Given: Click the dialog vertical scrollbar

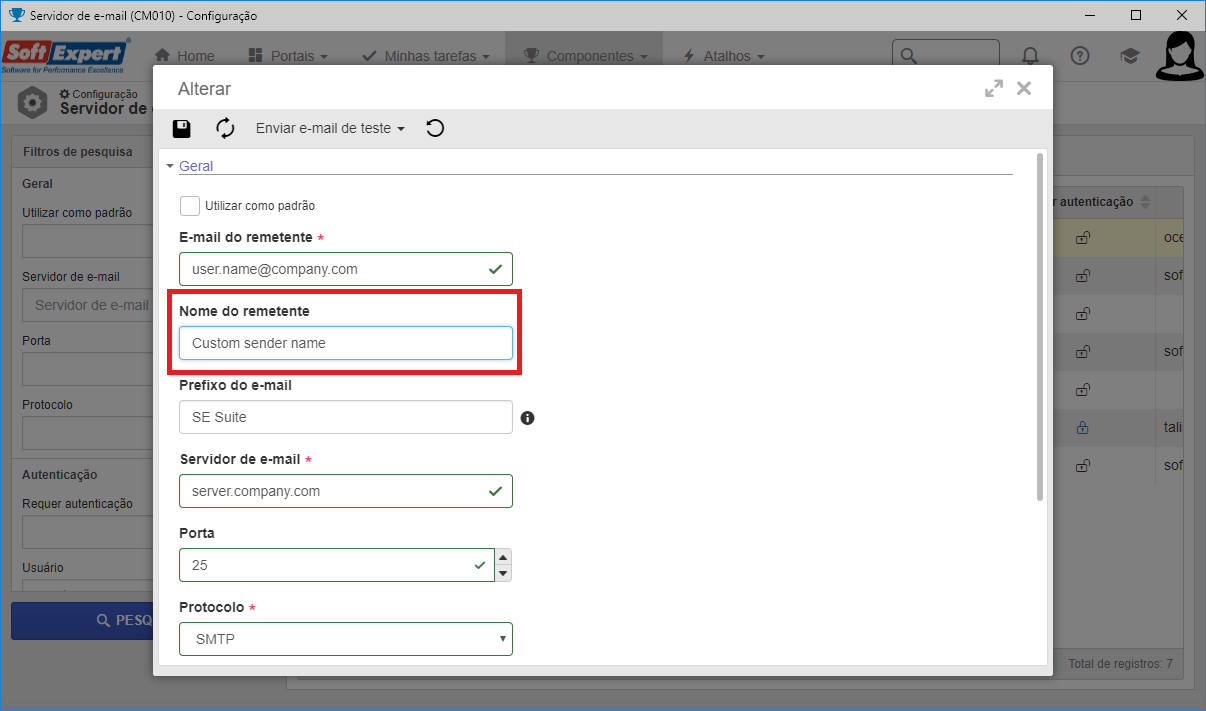Looking at the screenshot, I should pyautogui.click(x=1040, y=327).
